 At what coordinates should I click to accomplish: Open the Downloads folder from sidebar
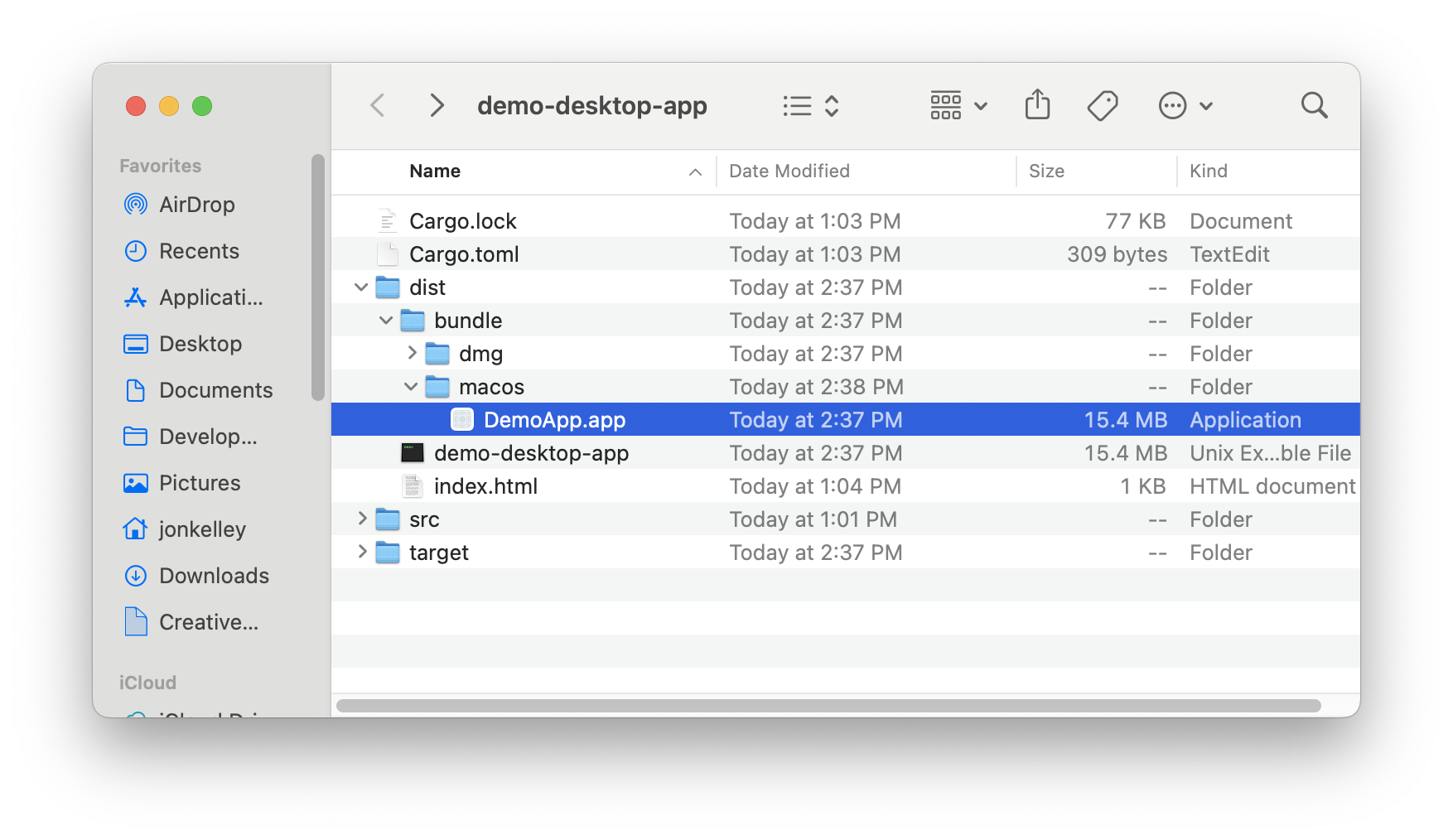[214, 576]
